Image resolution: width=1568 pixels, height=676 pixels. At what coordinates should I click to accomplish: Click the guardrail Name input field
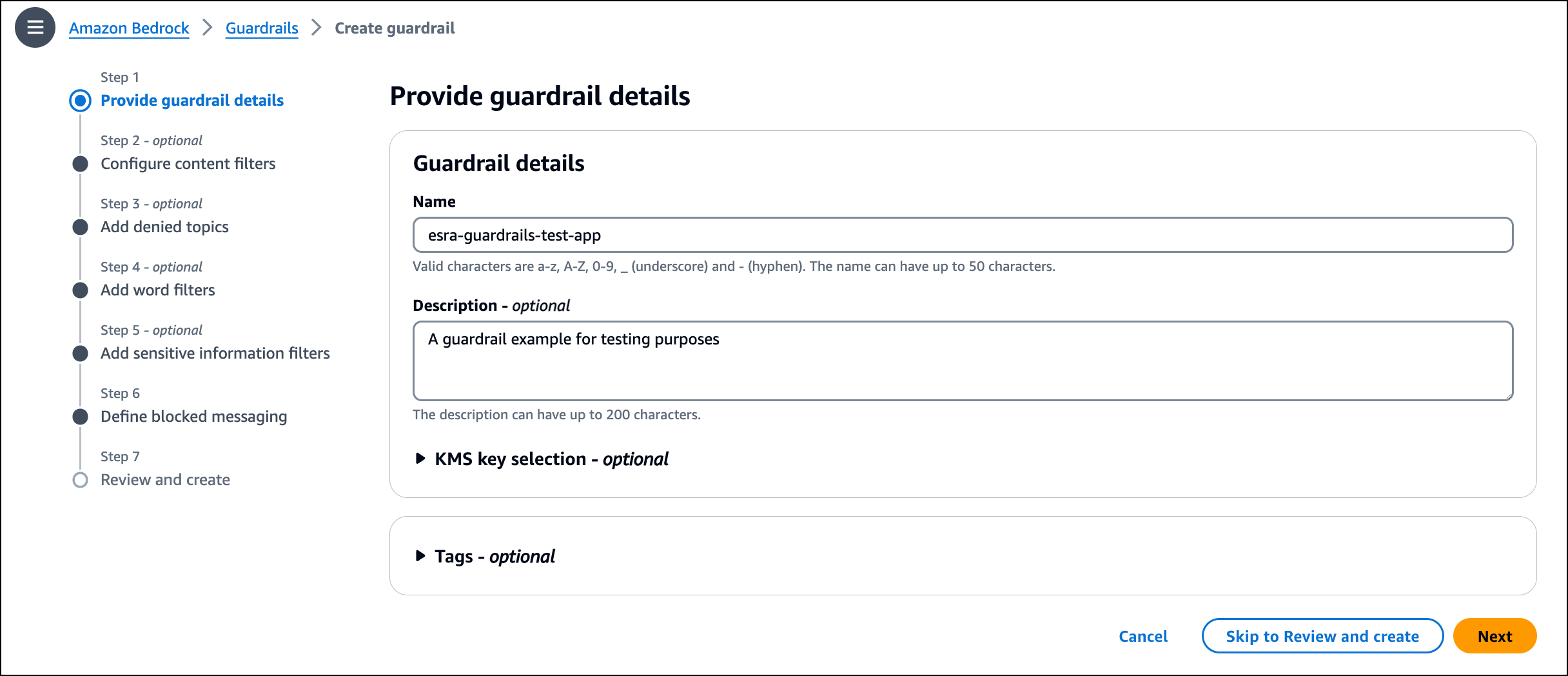click(x=963, y=235)
